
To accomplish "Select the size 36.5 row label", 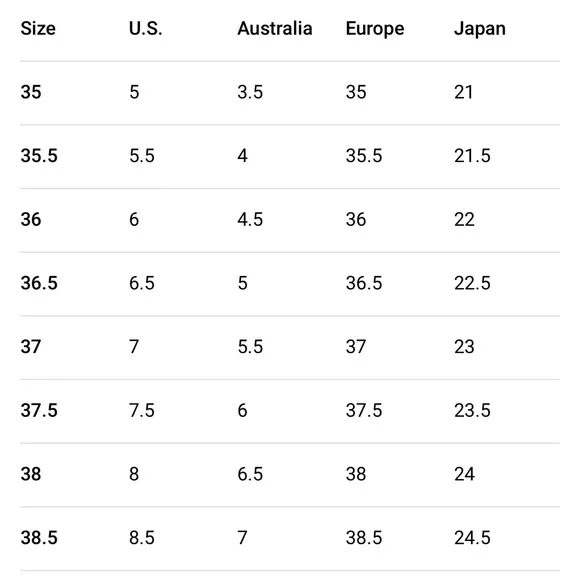I will (39, 283).
